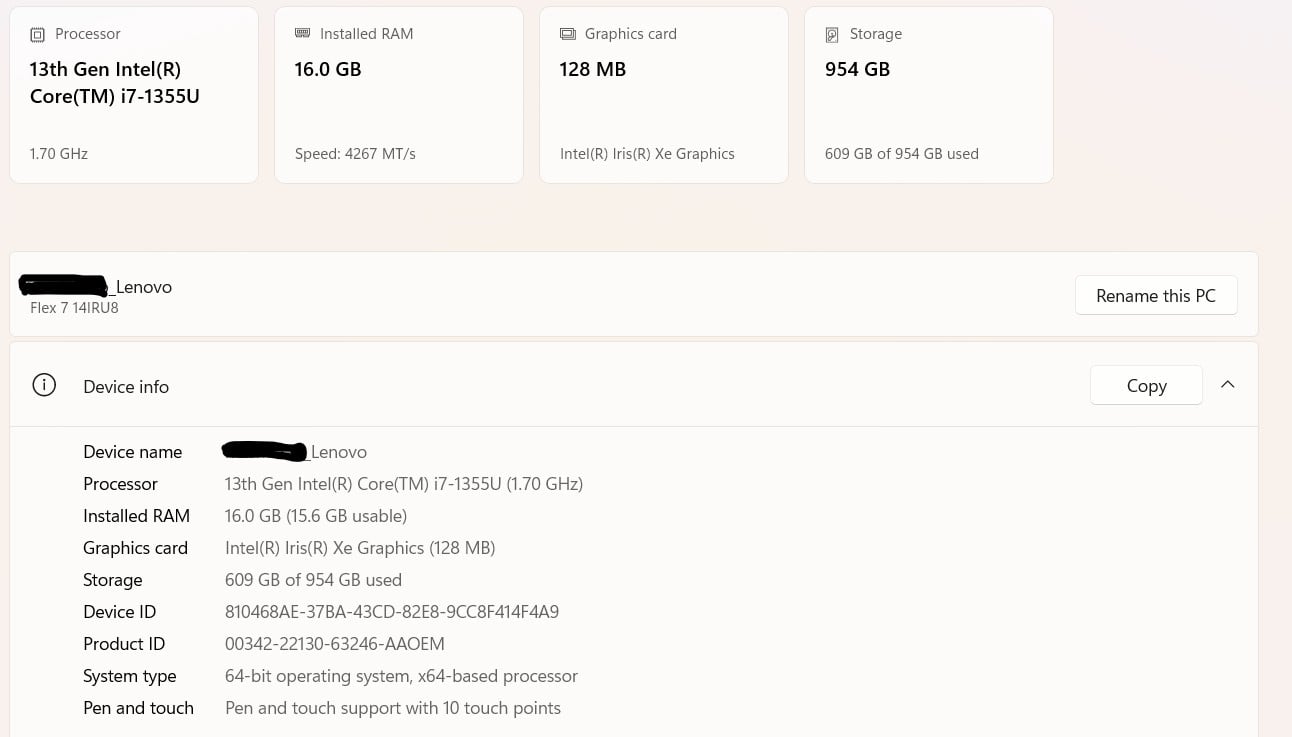Collapse the Device info section chevron
Screen dimensions: 1292x737
1228,385
